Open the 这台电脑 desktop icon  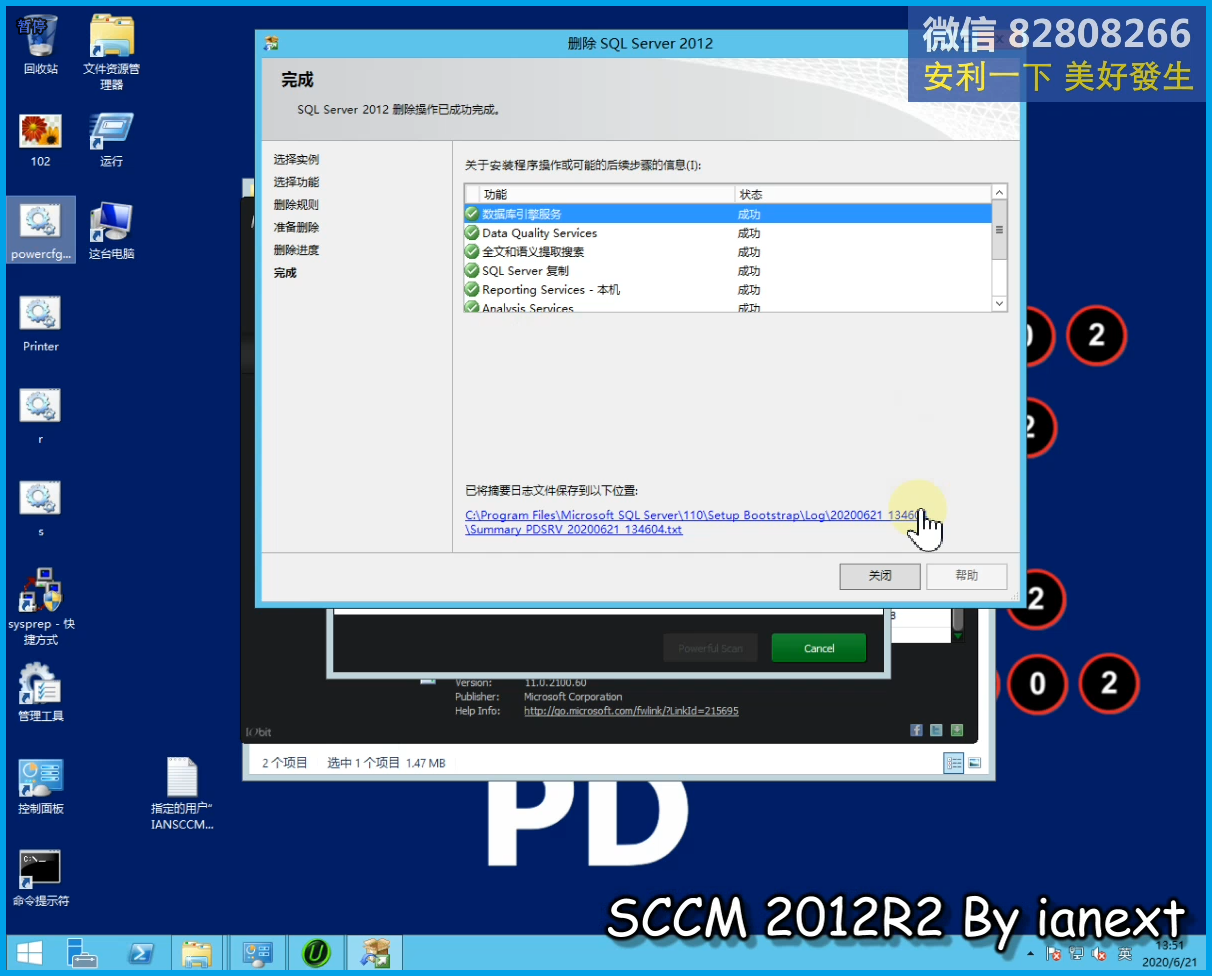[x=111, y=232]
